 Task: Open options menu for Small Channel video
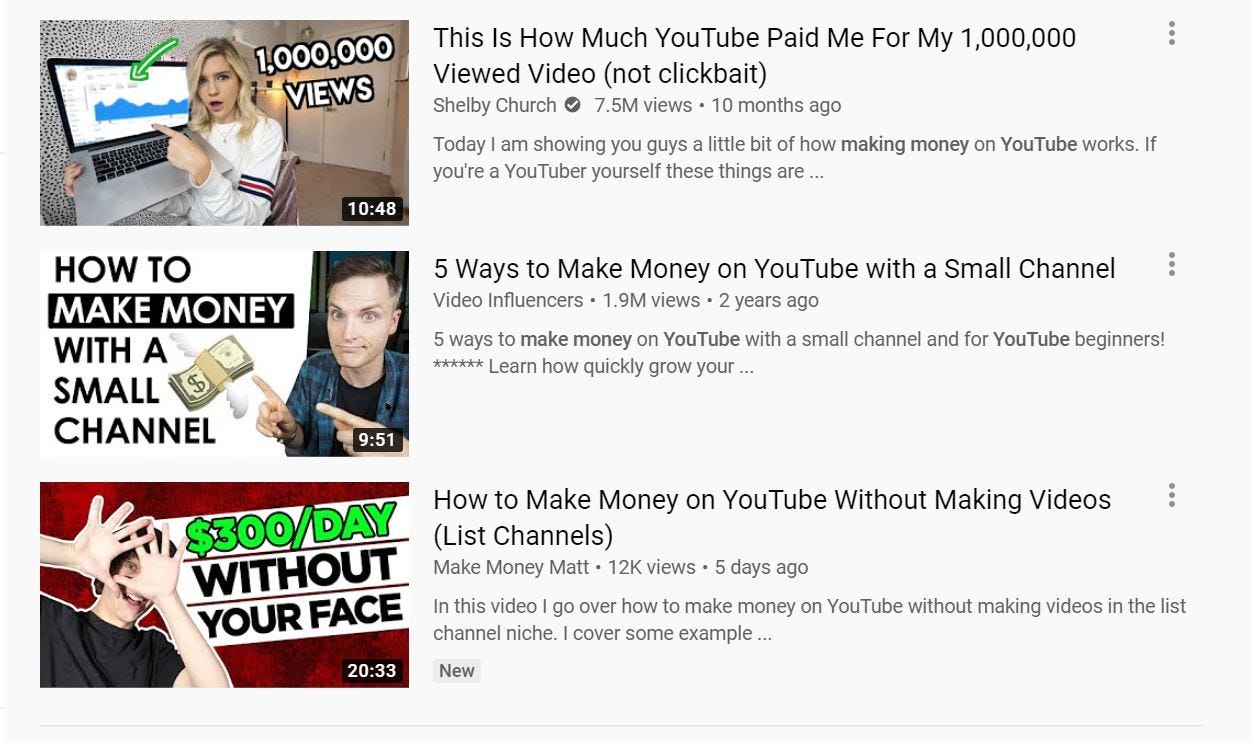click(1171, 265)
